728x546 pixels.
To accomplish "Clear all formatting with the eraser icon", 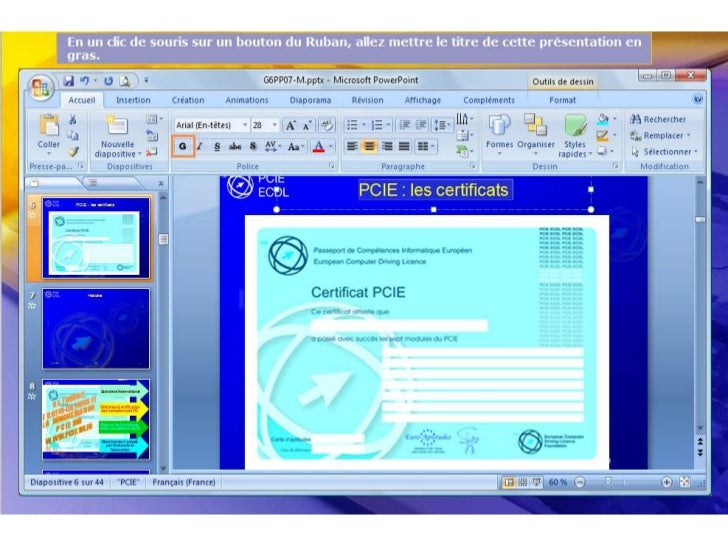I will (x=326, y=125).
